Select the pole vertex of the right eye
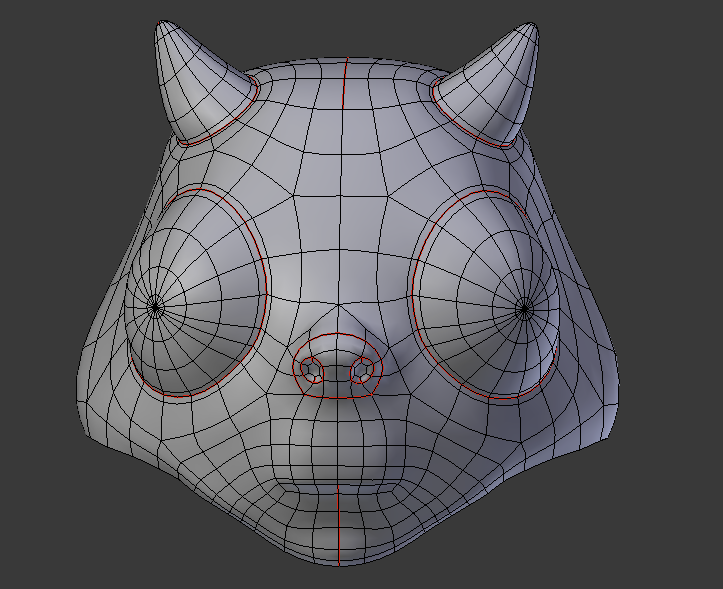This screenshot has height=589, width=723. pos(524,308)
